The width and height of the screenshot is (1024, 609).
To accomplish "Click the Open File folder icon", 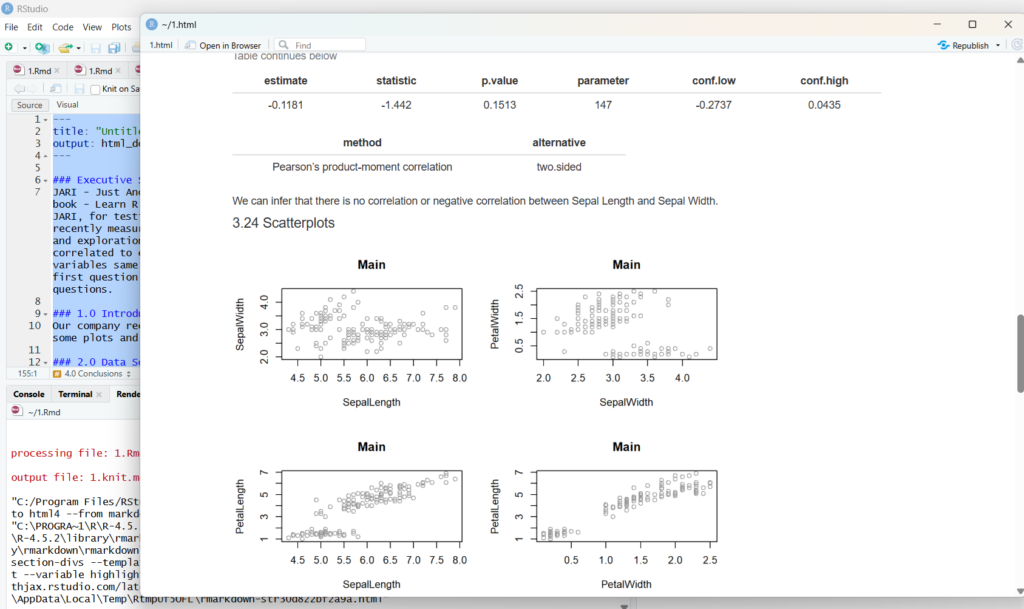I will point(65,47).
